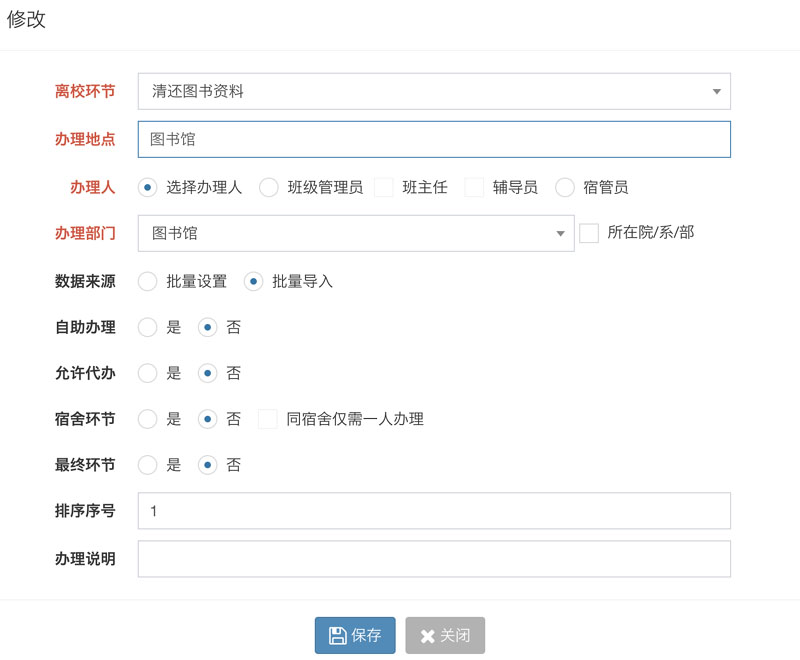Tick 同宿舍仅需一人办理 checkbox
This screenshot has height=660, width=800.
click(268, 419)
